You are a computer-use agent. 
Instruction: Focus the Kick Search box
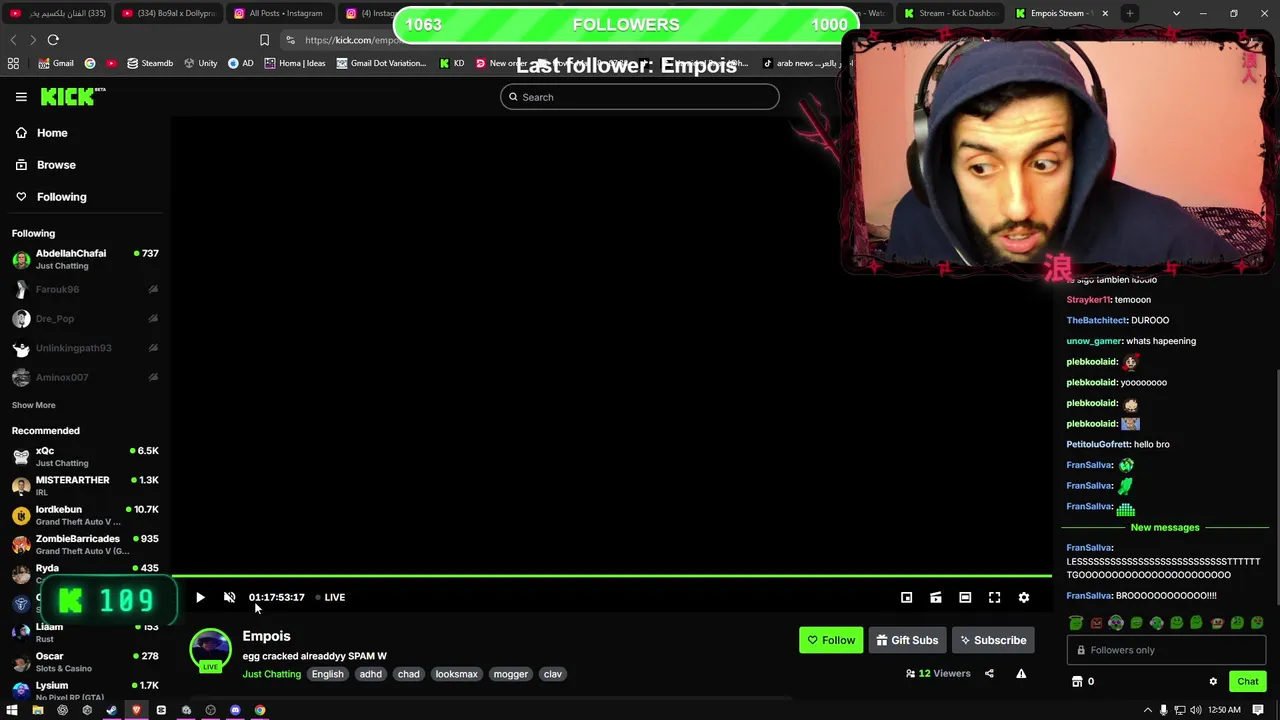click(640, 97)
